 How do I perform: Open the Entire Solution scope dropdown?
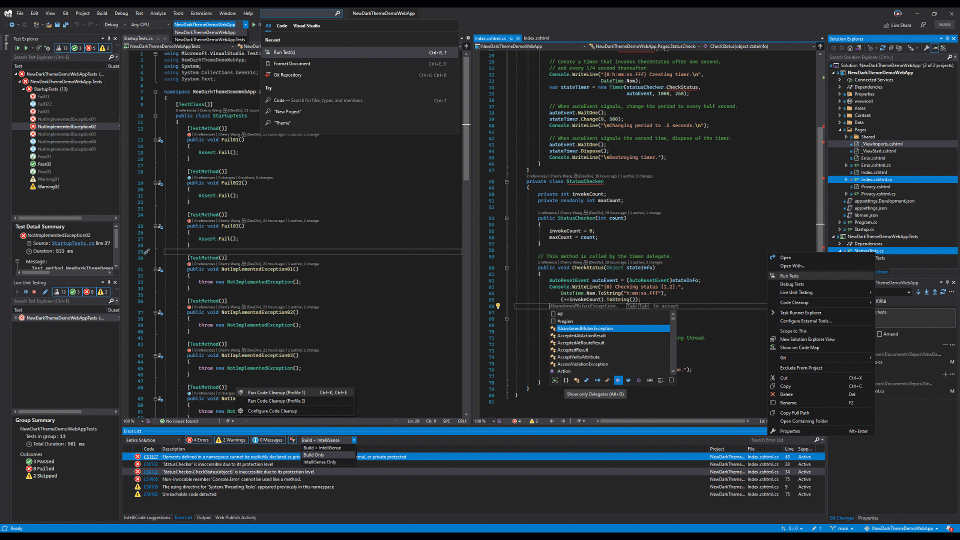click(153, 440)
